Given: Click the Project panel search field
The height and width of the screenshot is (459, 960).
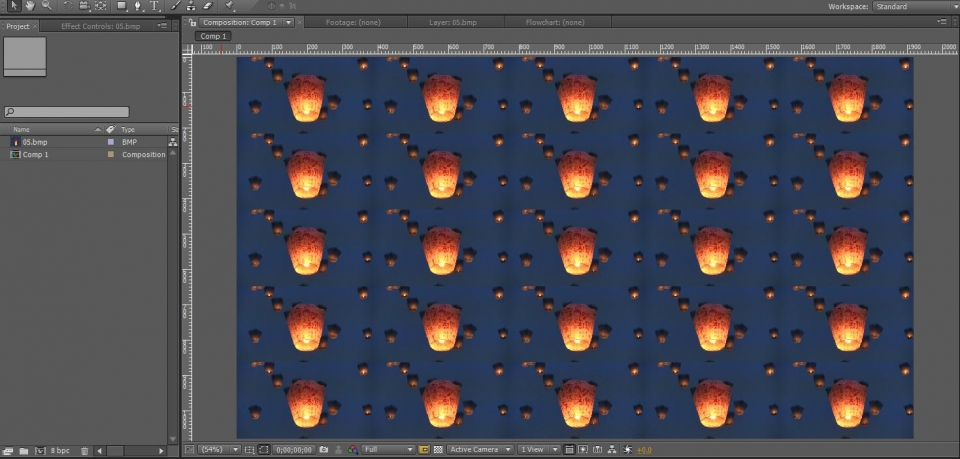Looking at the screenshot, I should coord(67,112).
